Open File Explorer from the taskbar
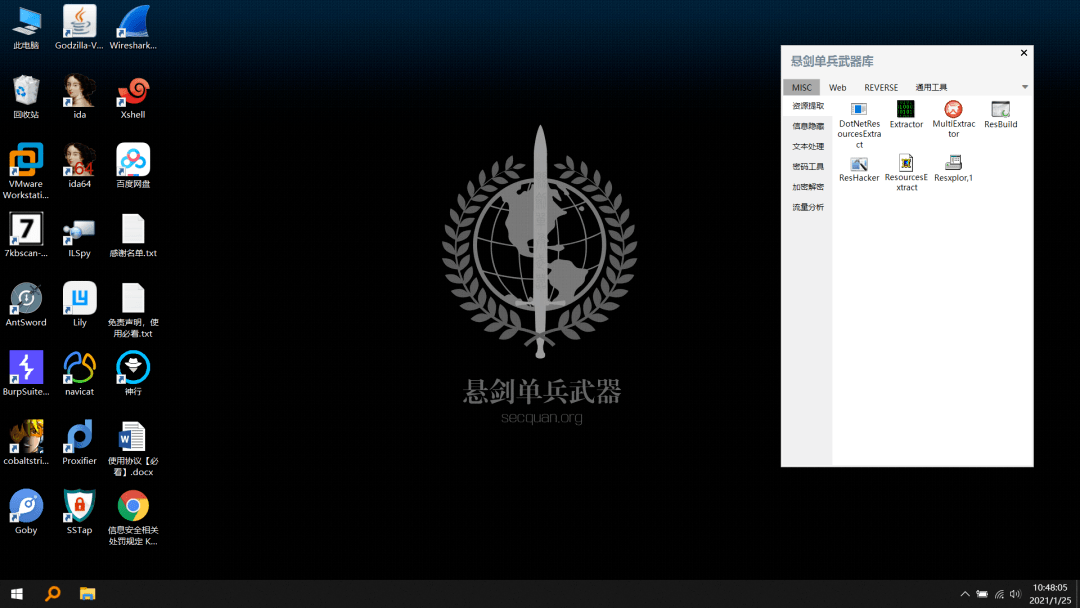 87,594
